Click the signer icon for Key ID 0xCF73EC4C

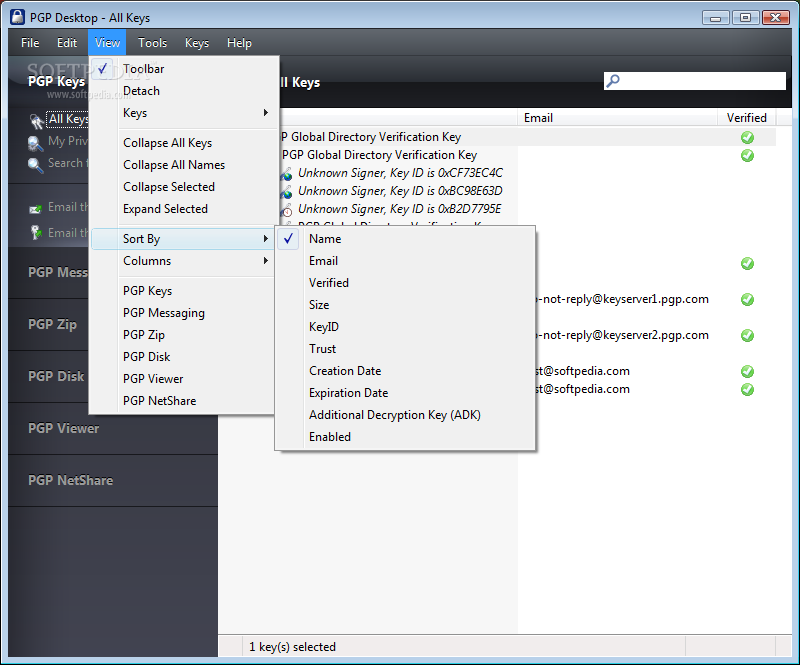click(x=286, y=174)
